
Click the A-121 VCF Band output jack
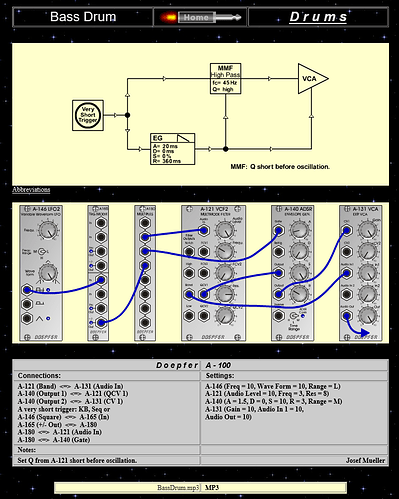[x=189, y=294]
